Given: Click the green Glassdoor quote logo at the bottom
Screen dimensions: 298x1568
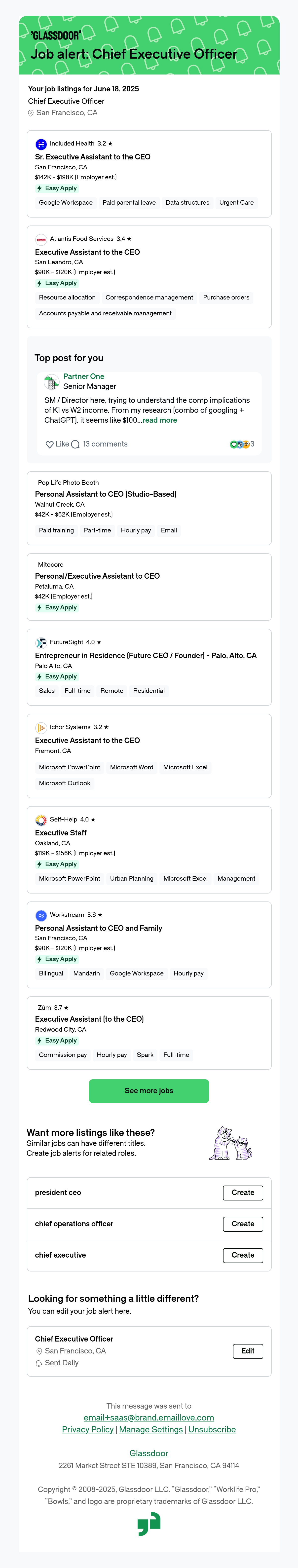Looking at the screenshot, I should click(x=149, y=1524).
